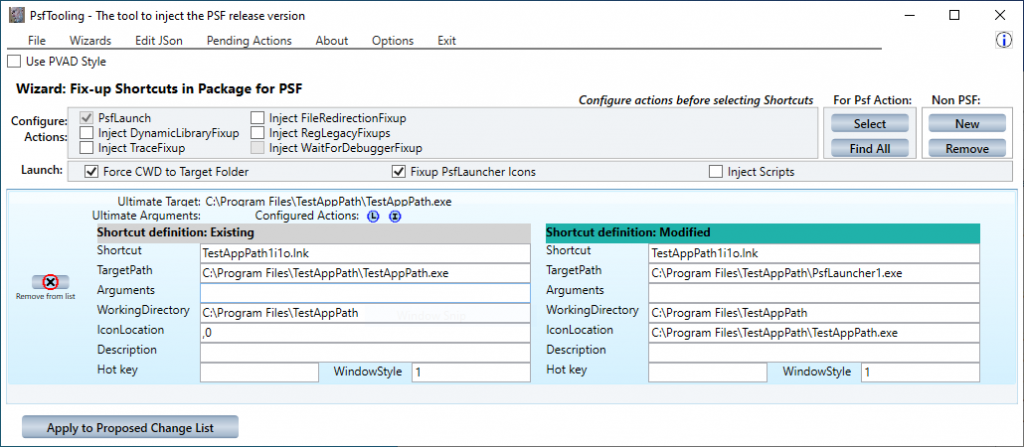Check Inject TraceFixup option
This screenshot has height=447, width=1024.
click(86, 148)
